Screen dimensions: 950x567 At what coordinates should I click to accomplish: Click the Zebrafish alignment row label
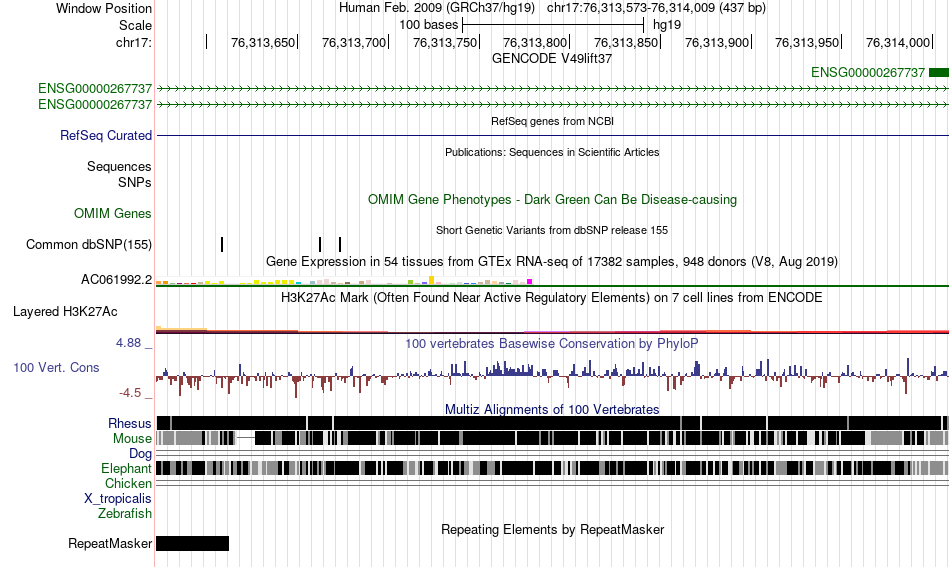pyautogui.click(x=125, y=513)
